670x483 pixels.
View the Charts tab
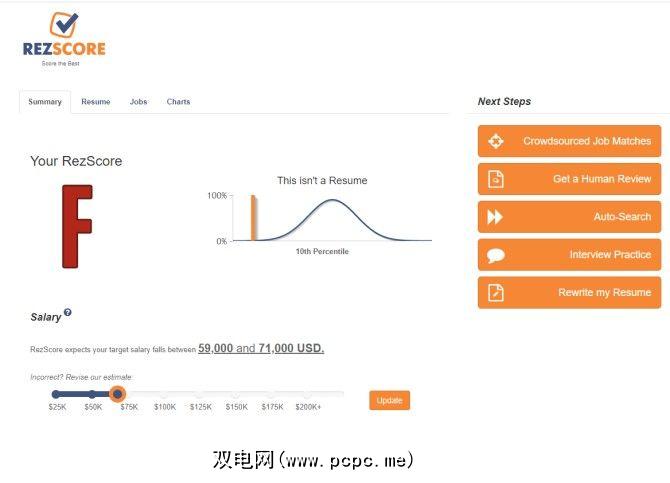point(178,102)
